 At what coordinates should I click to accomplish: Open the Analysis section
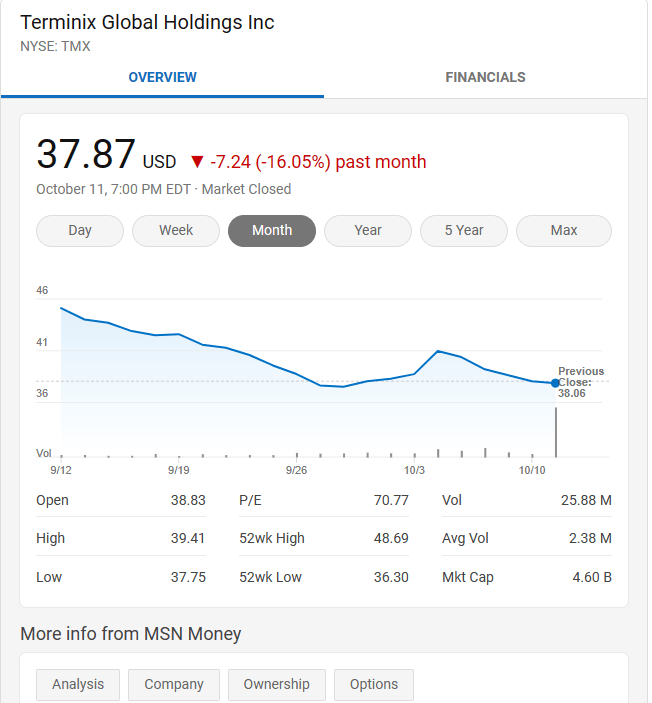(x=78, y=685)
